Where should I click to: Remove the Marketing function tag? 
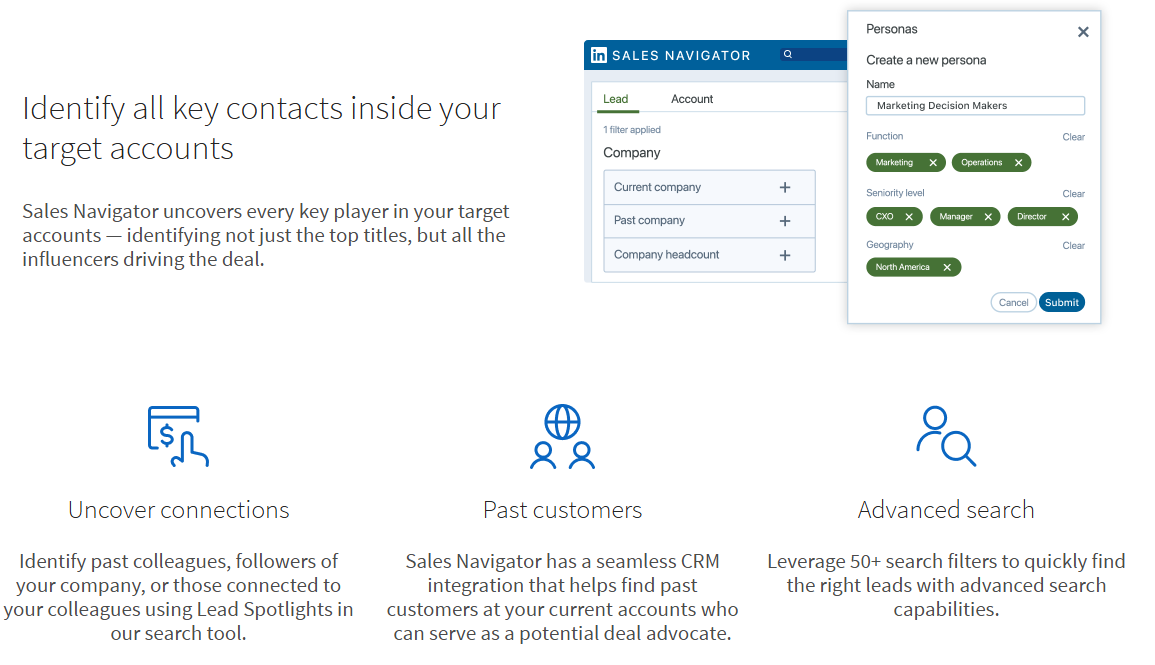933,163
